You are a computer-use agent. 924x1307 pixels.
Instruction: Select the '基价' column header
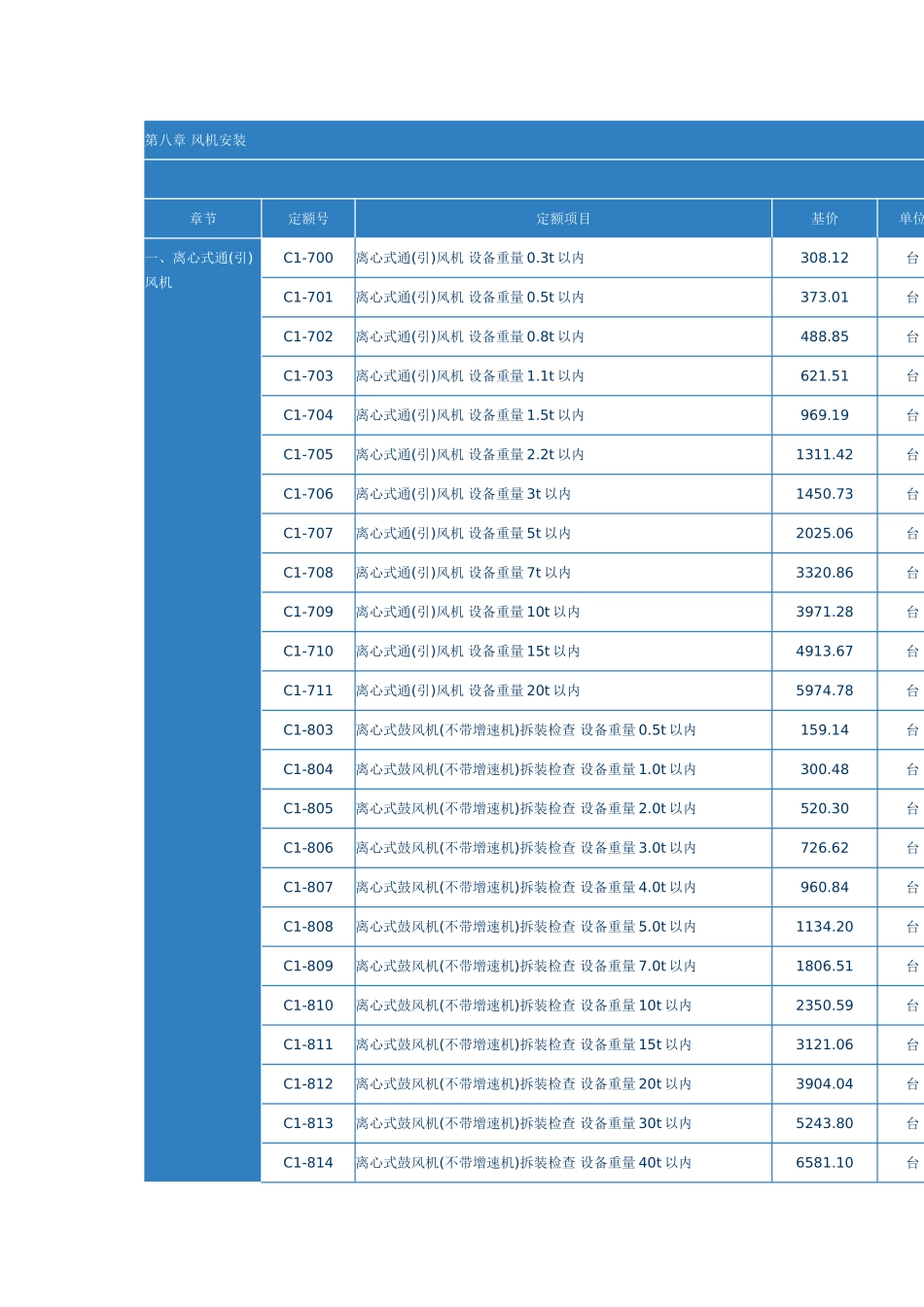(x=825, y=219)
